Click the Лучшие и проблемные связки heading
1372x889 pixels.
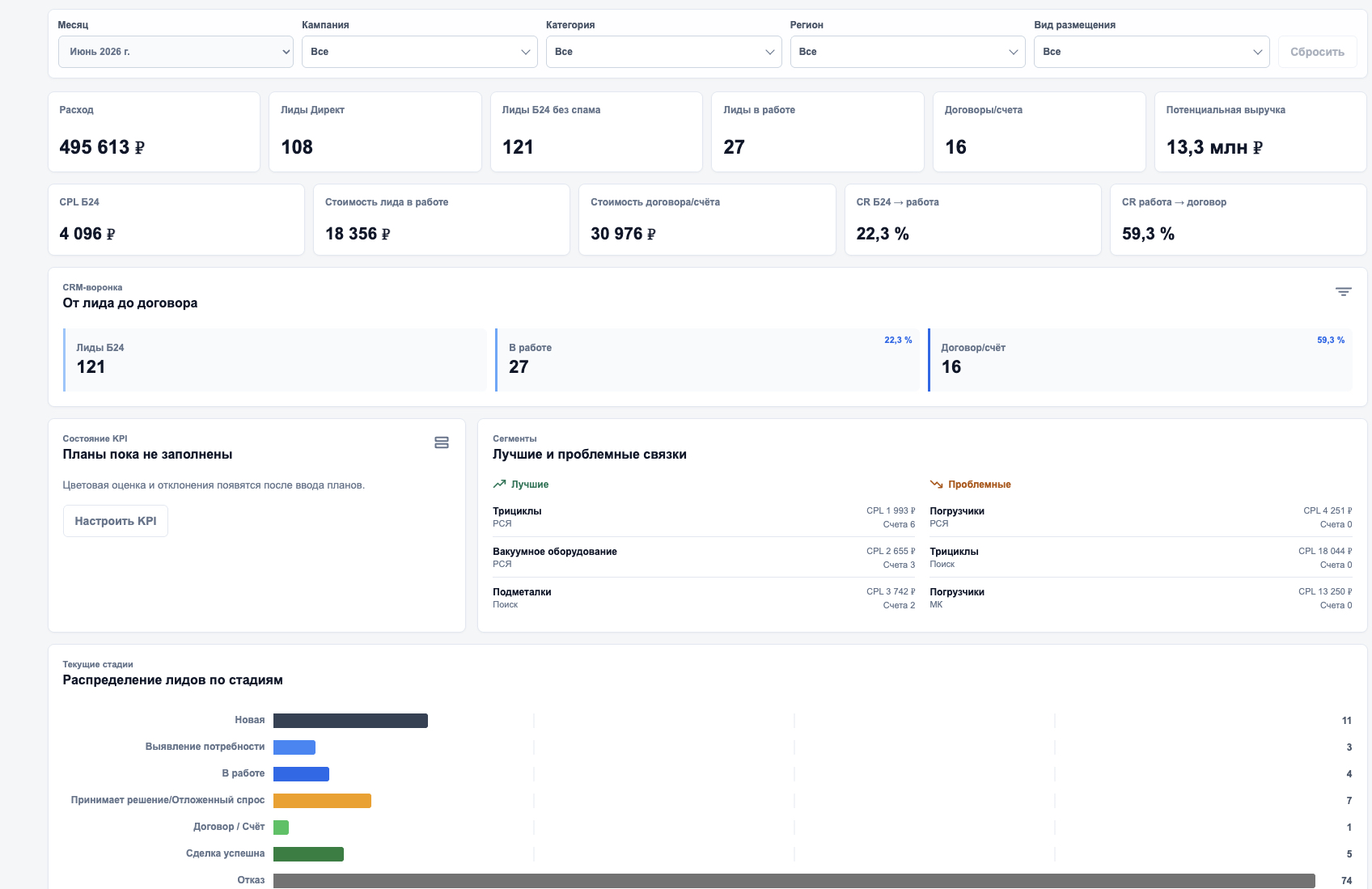tap(590, 455)
